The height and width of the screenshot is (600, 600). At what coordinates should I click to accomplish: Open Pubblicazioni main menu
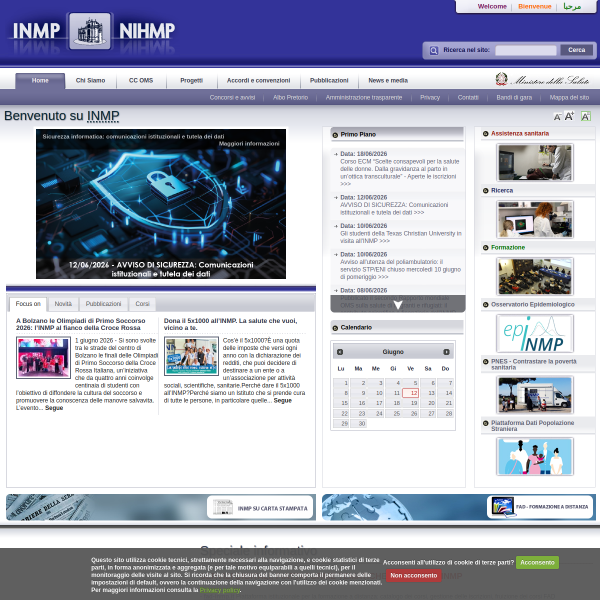coord(329,81)
